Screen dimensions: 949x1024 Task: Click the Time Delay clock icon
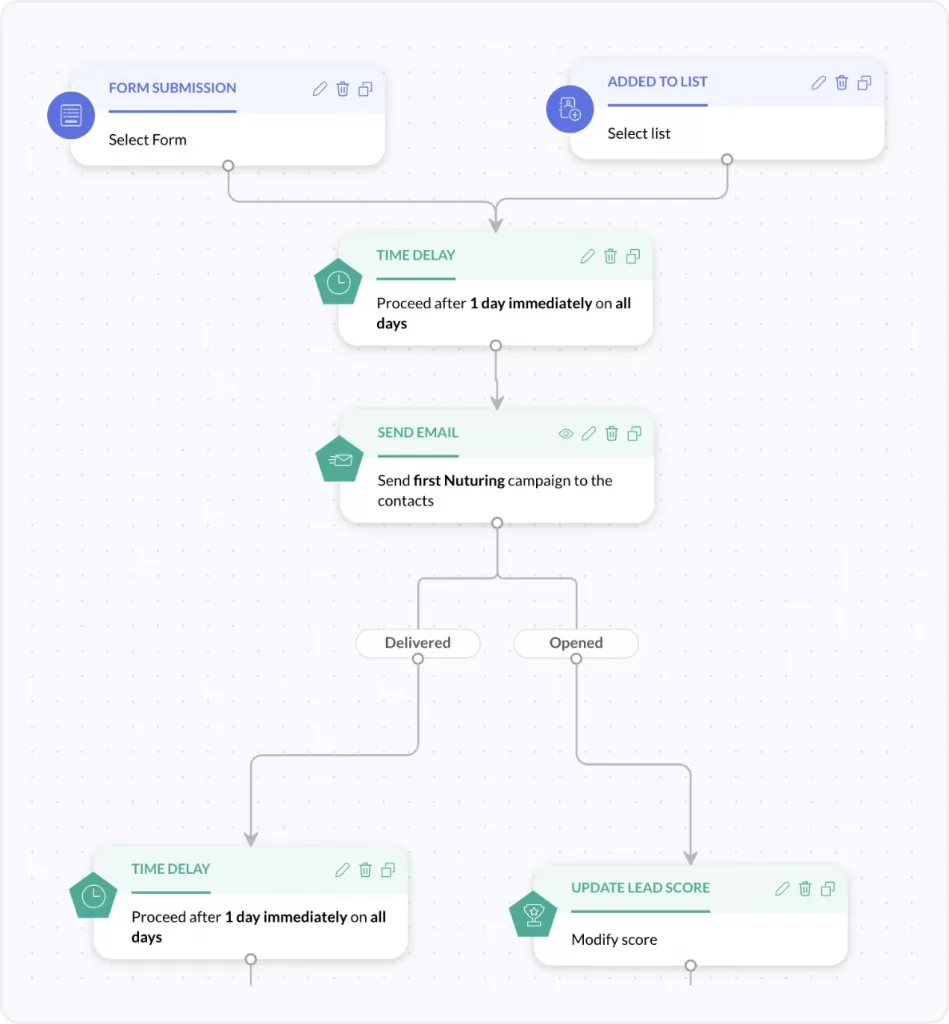pos(337,281)
